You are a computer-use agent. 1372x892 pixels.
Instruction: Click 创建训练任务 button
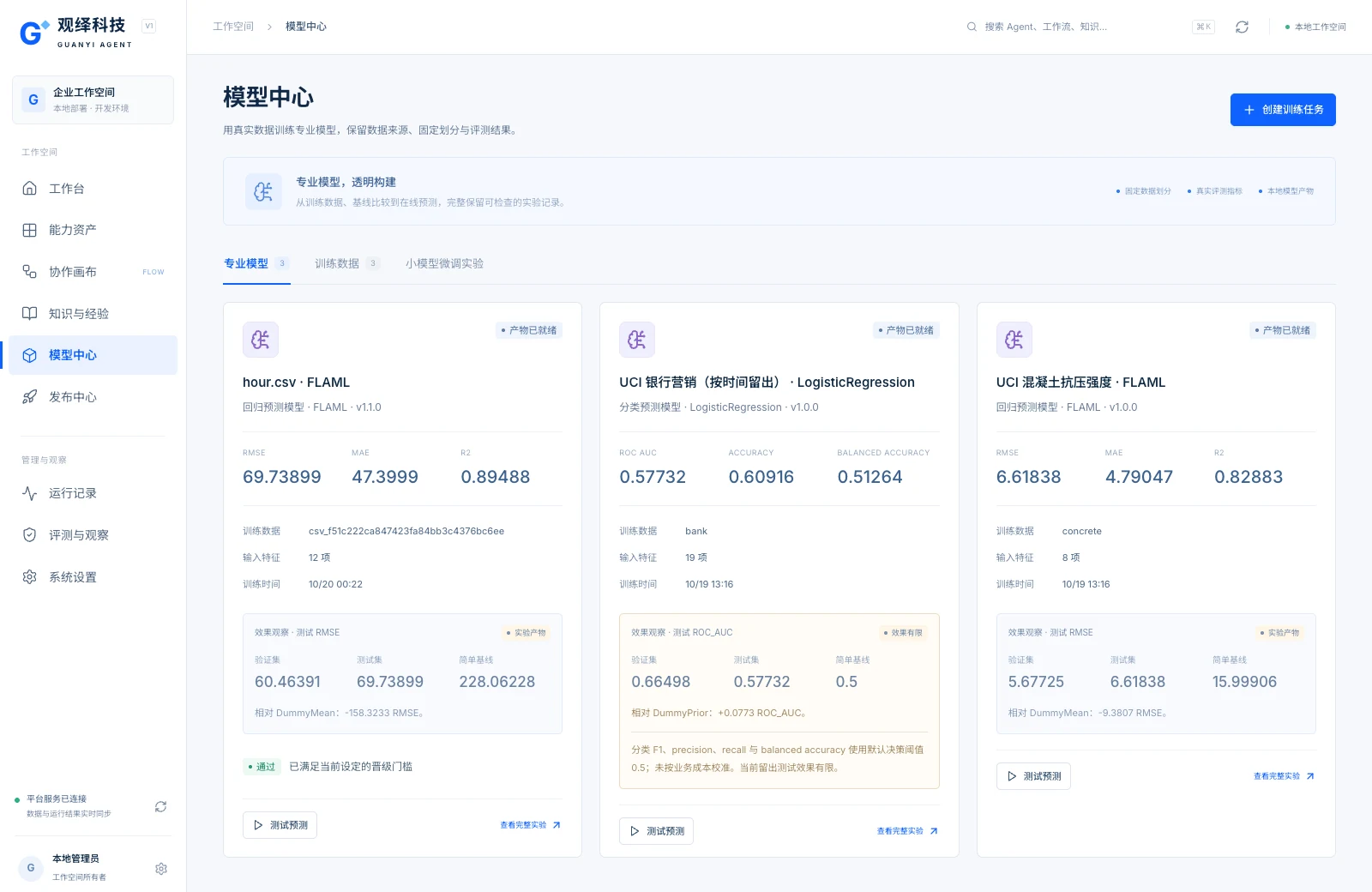tap(1283, 110)
